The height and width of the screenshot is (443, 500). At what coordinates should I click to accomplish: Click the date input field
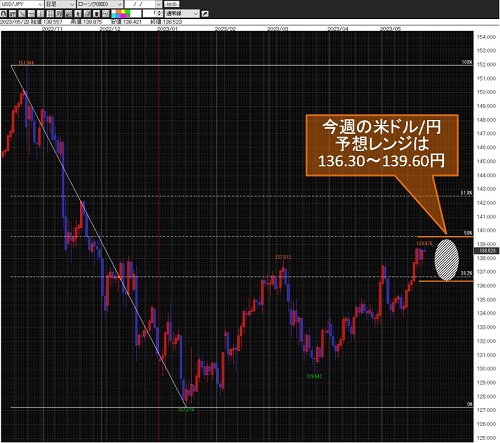tap(140, 4)
